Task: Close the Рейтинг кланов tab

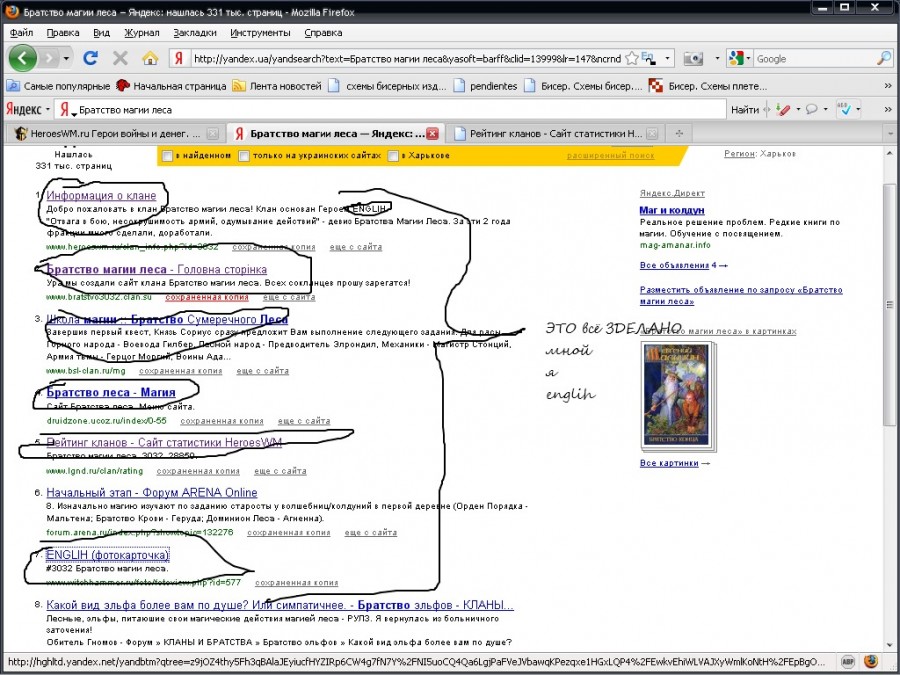Action: click(652, 134)
